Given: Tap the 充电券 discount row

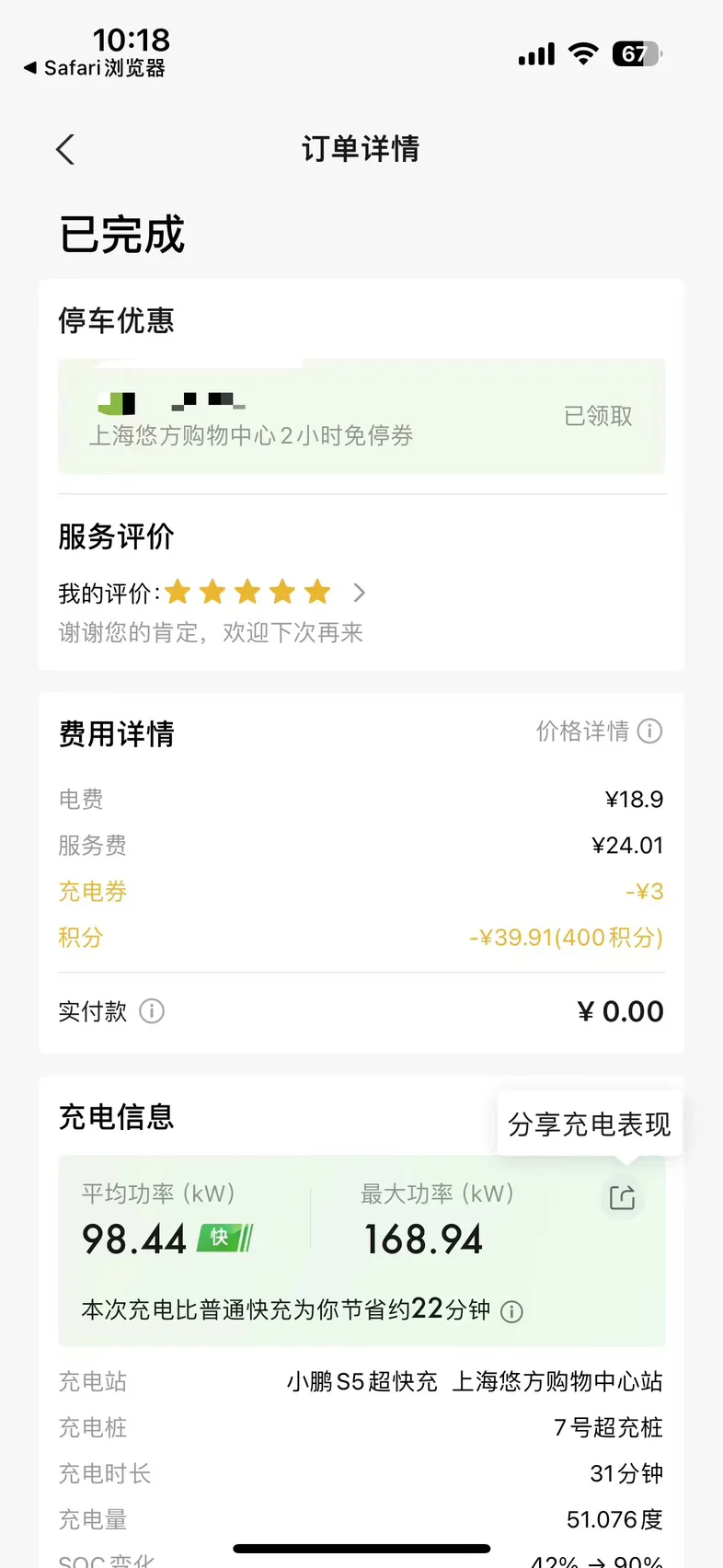Looking at the screenshot, I should pyautogui.click(x=361, y=892).
